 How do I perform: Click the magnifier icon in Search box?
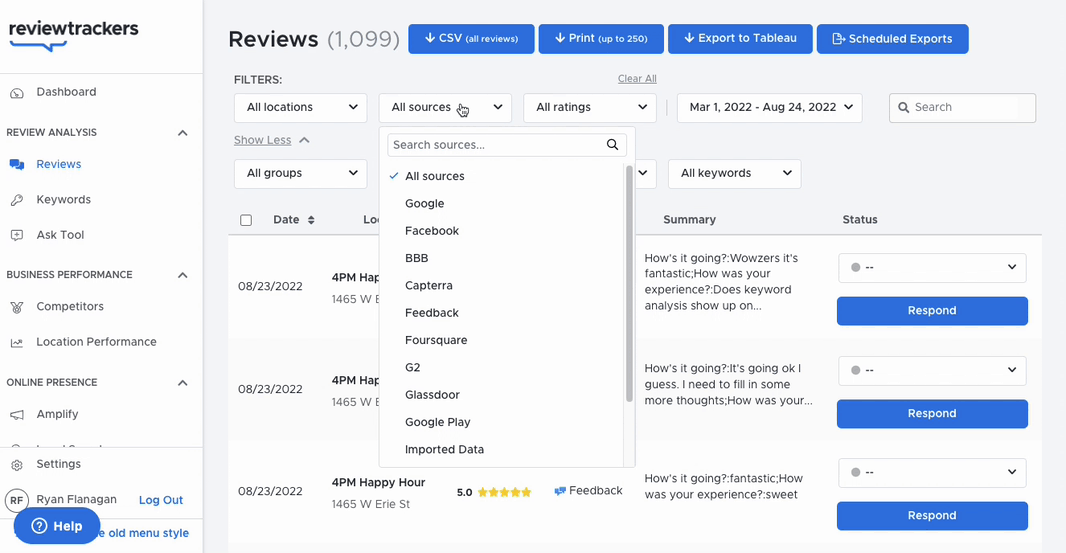[x=904, y=107]
